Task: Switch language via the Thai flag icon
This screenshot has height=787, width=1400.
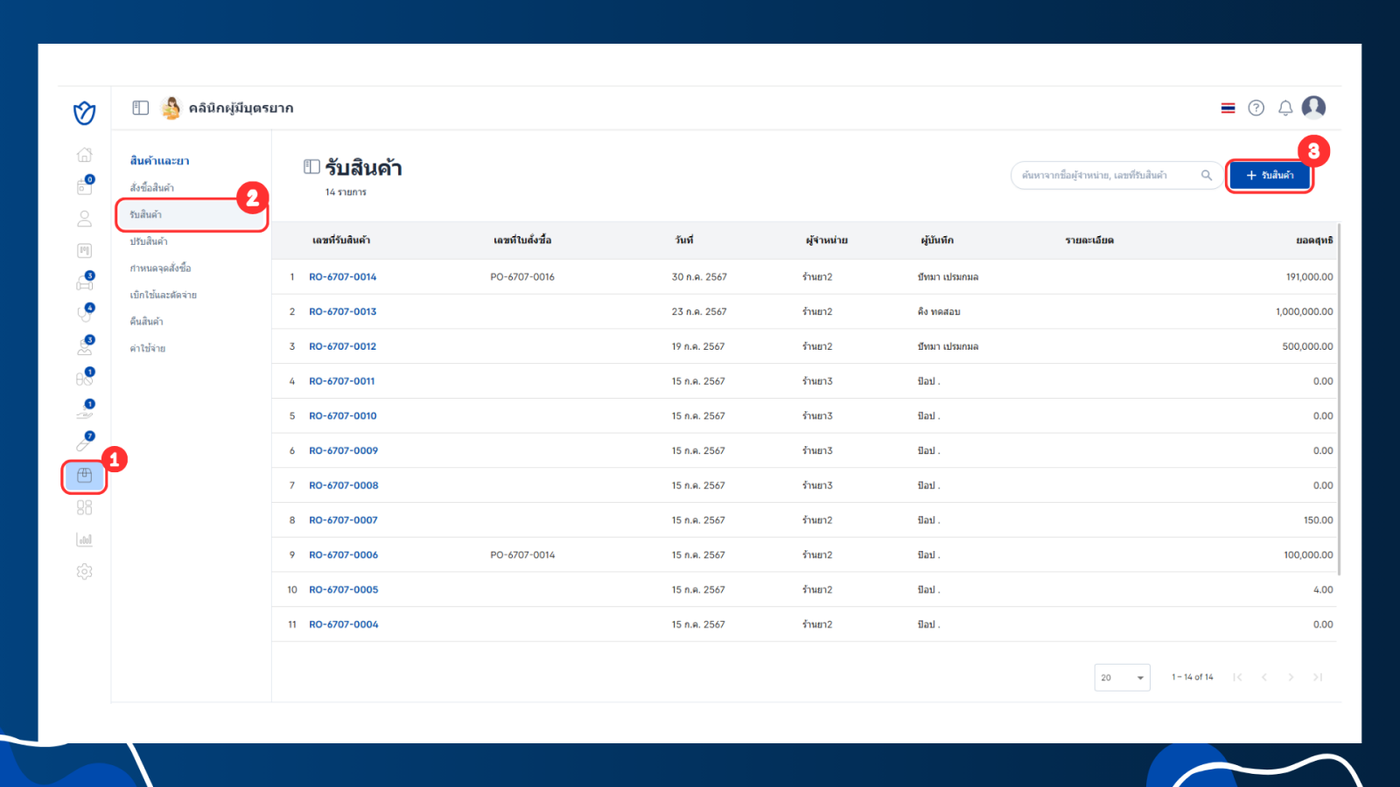Action: pos(1228,108)
